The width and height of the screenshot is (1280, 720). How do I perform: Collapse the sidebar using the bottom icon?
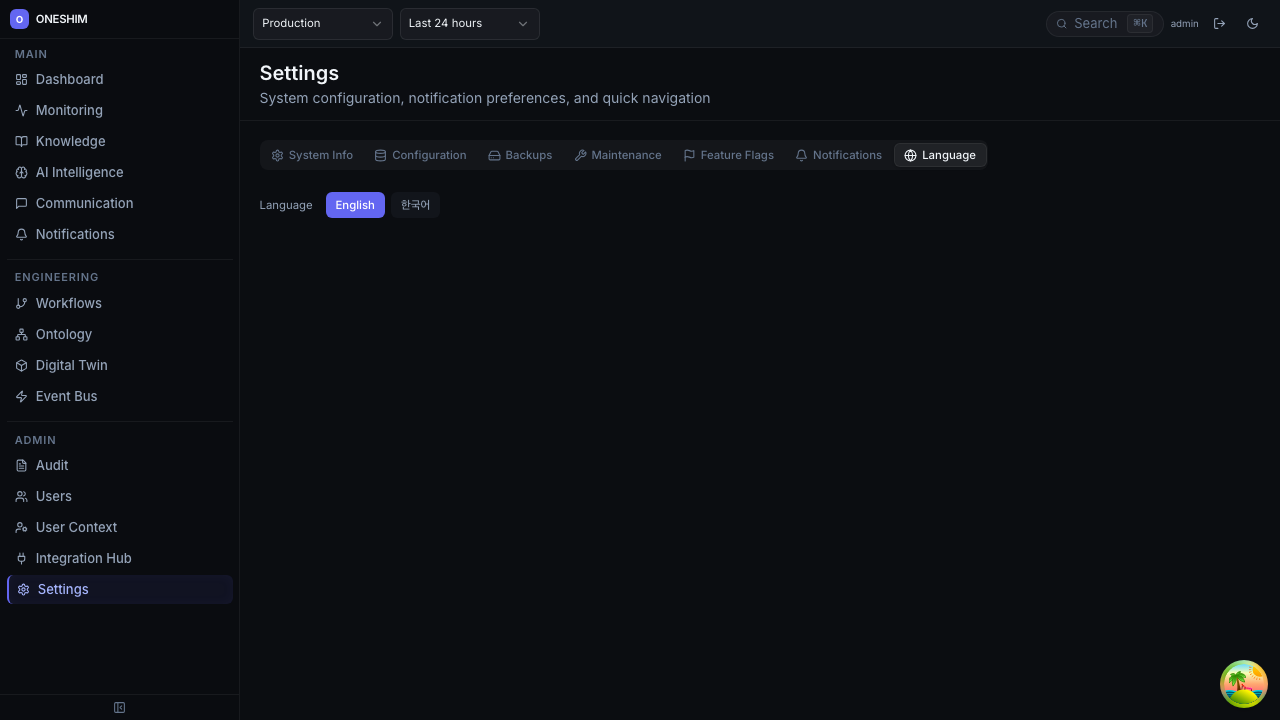tap(119, 707)
